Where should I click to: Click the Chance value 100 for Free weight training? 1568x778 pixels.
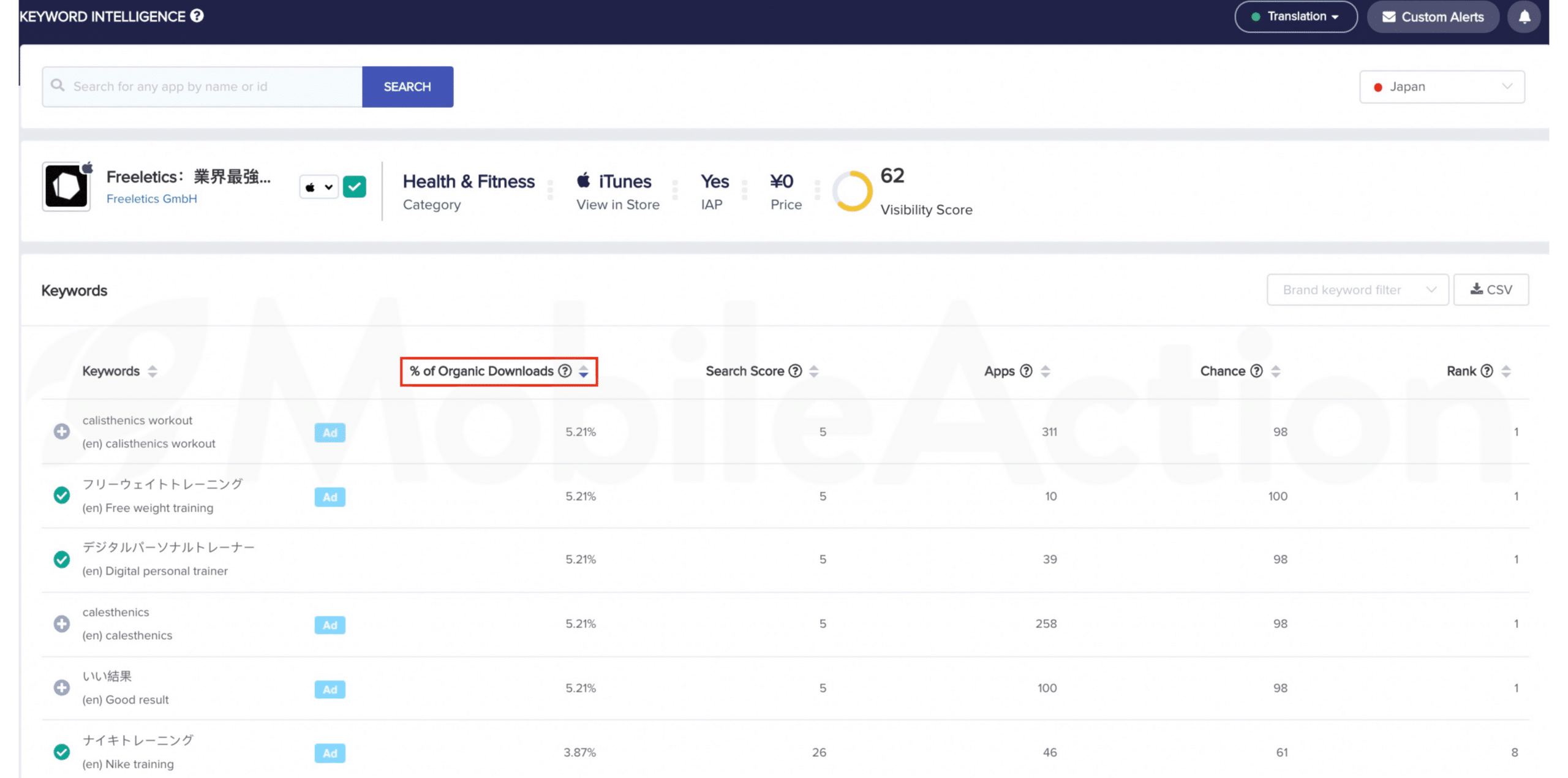[x=1278, y=496]
